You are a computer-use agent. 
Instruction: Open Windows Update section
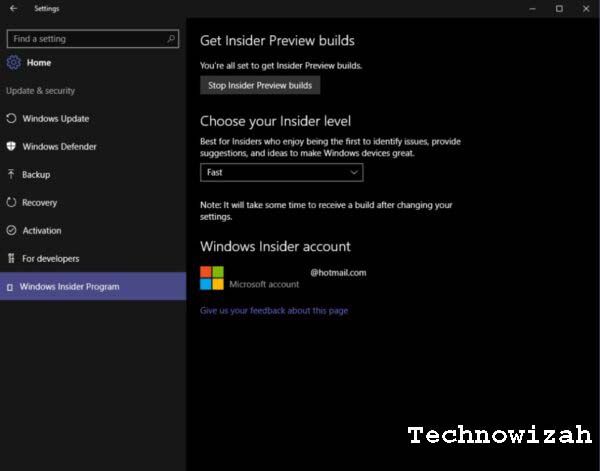click(93, 118)
